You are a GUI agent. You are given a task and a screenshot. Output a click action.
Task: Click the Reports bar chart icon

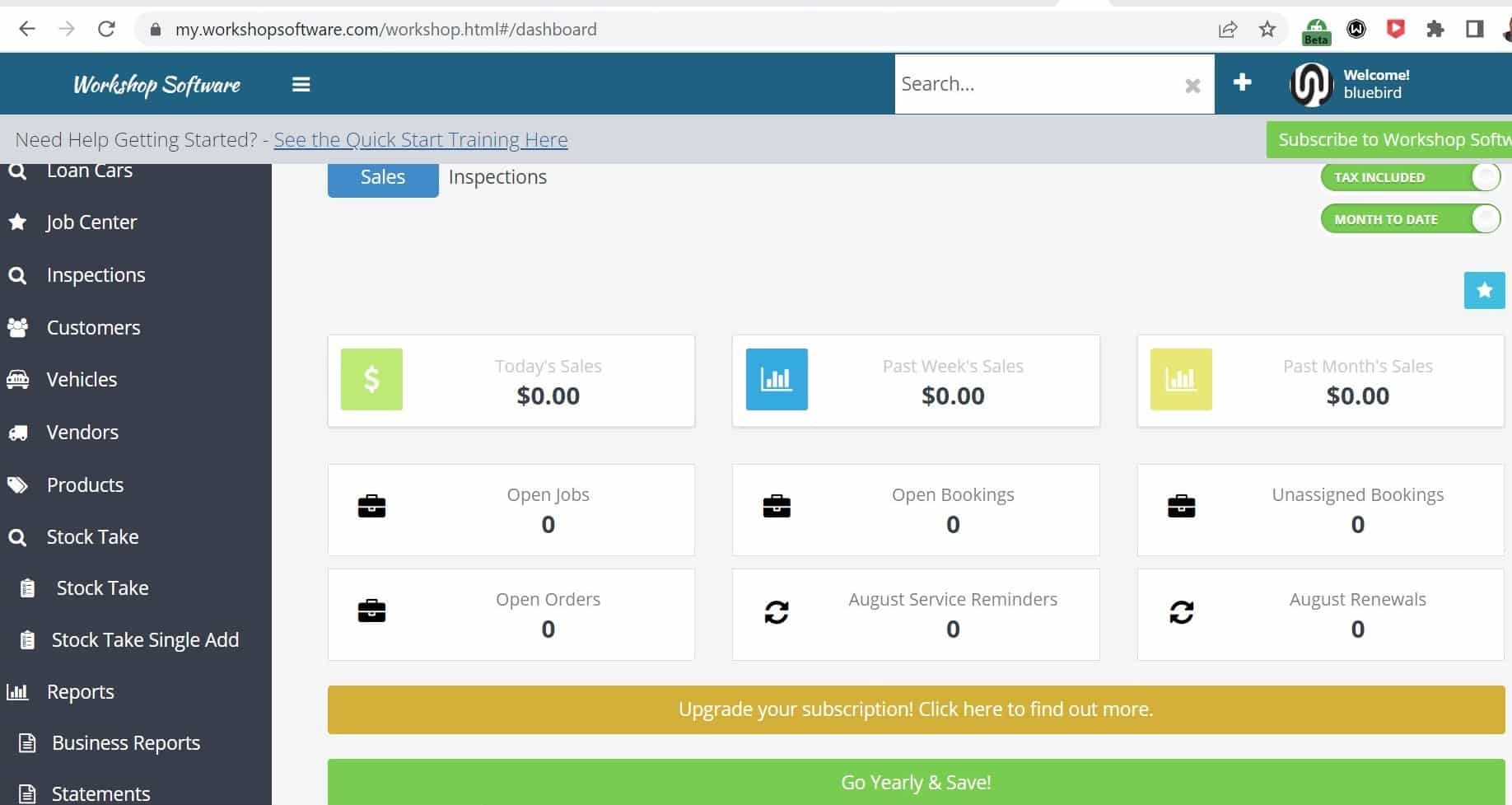17,692
